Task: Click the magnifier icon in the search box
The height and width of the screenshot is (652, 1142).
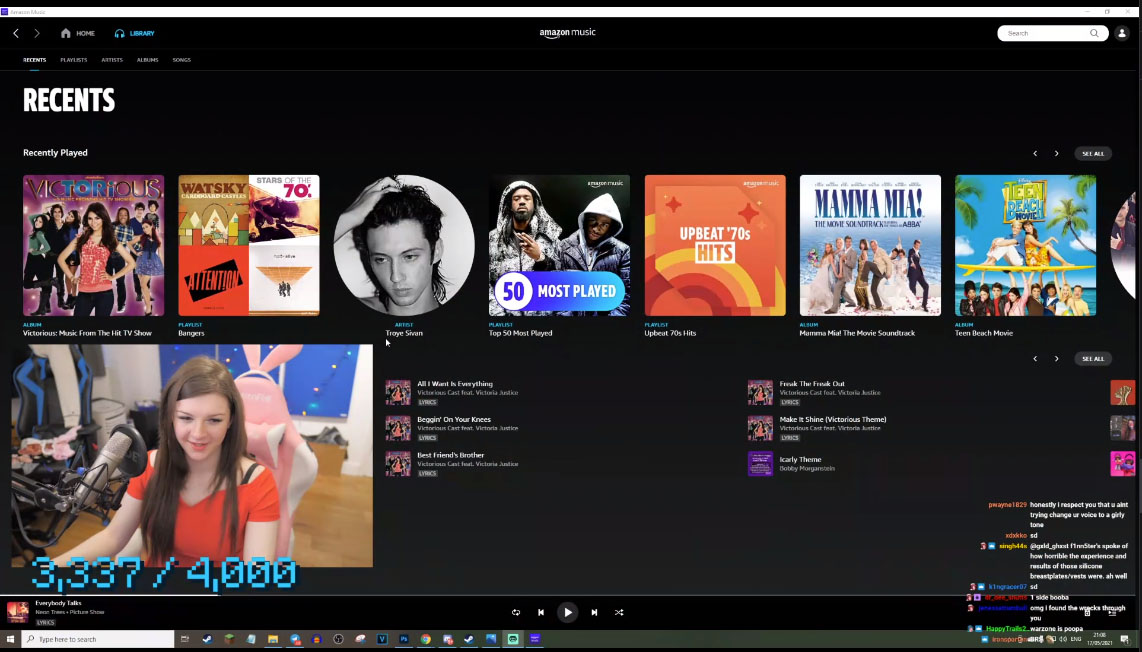Action: click(x=1094, y=34)
